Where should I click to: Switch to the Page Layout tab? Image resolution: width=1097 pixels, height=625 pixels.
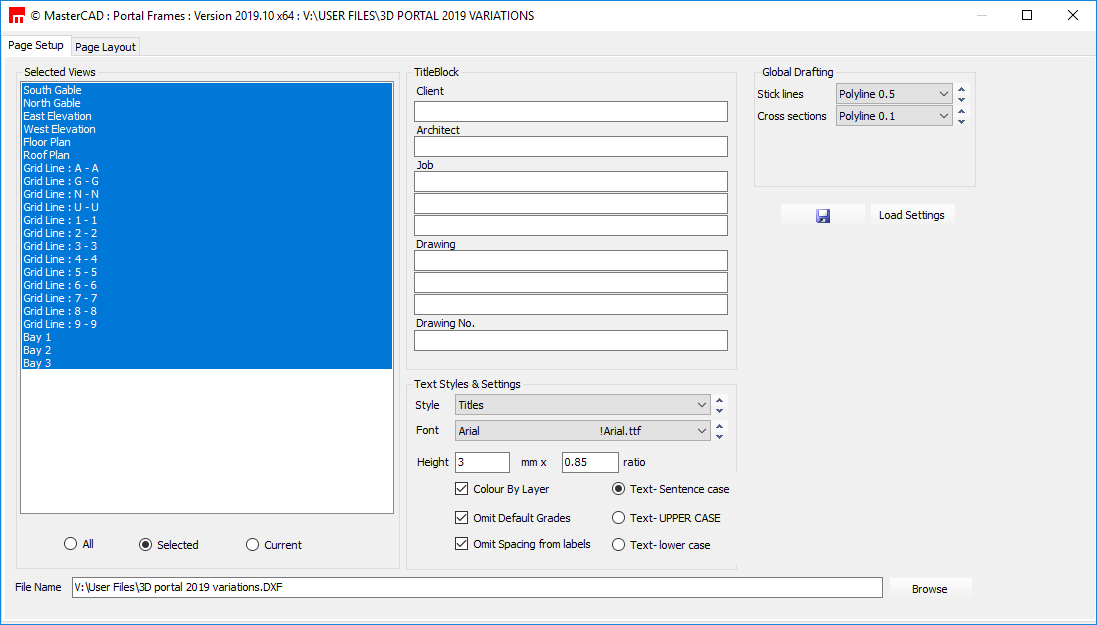(x=105, y=47)
